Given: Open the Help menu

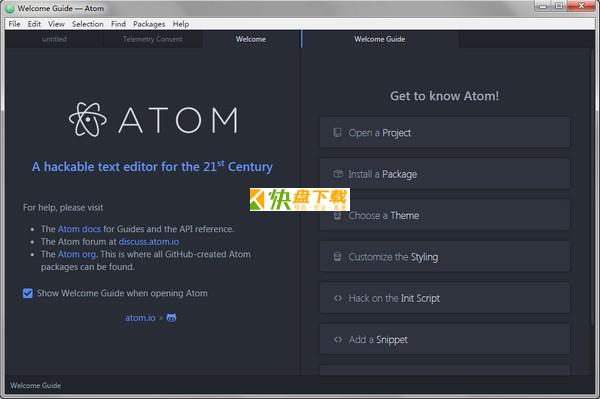Looking at the screenshot, I should click(x=181, y=24).
